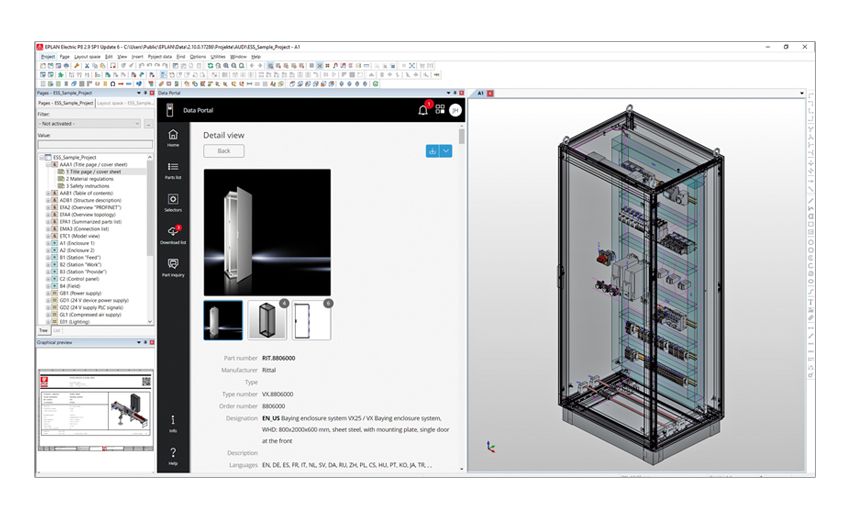Open Pages panel title dropdown arrow

139,93
